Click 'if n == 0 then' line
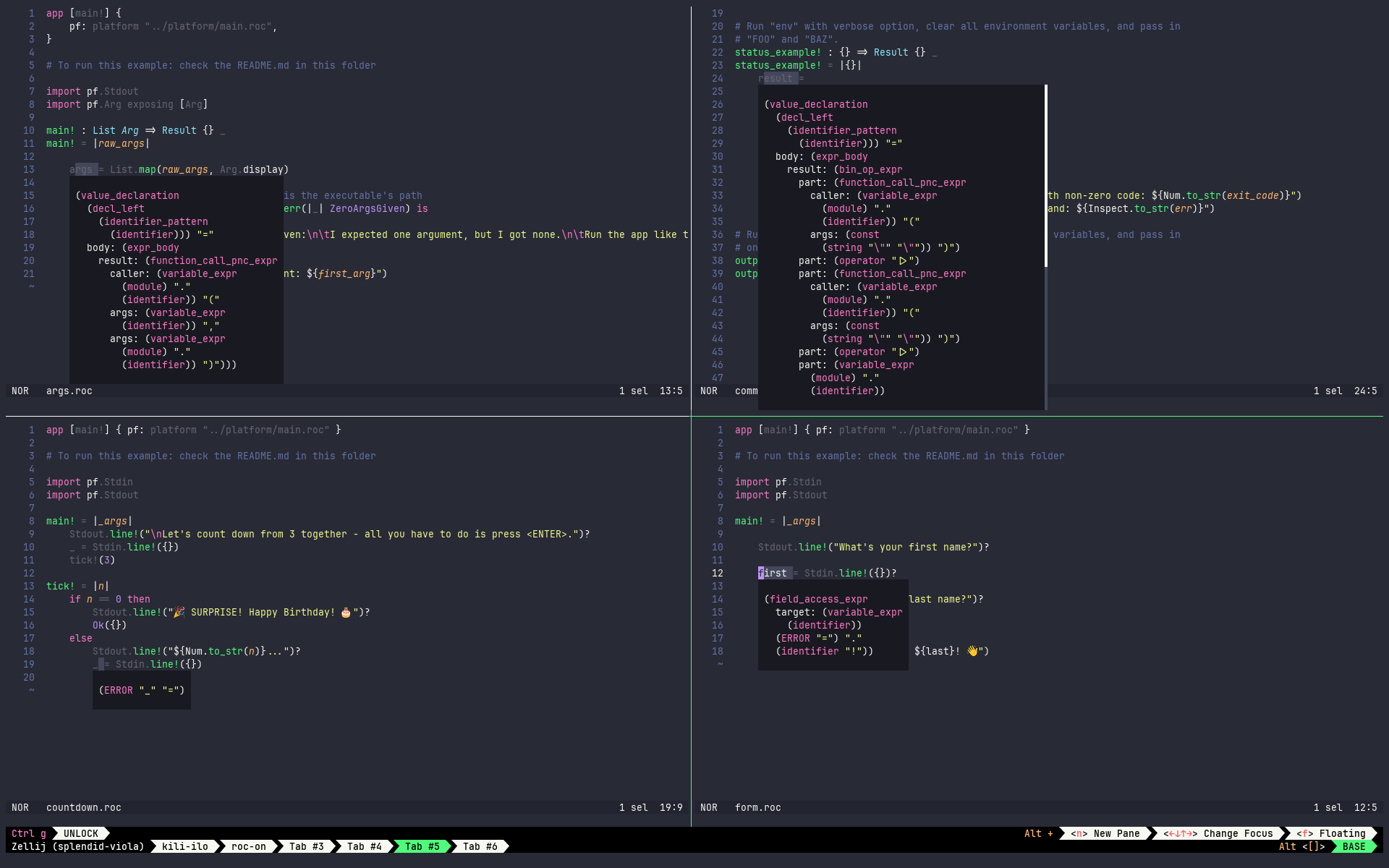The width and height of the screenshot is (1389, 868). pyautogui.click(x=110, y=599)
